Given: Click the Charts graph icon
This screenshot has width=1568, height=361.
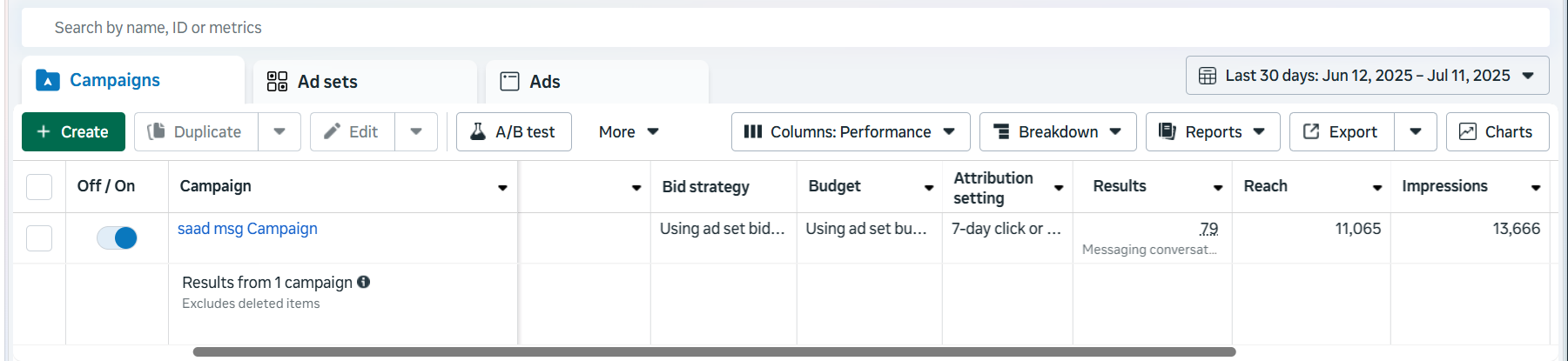Looking at the screenshot, I should pos(1468,131).
